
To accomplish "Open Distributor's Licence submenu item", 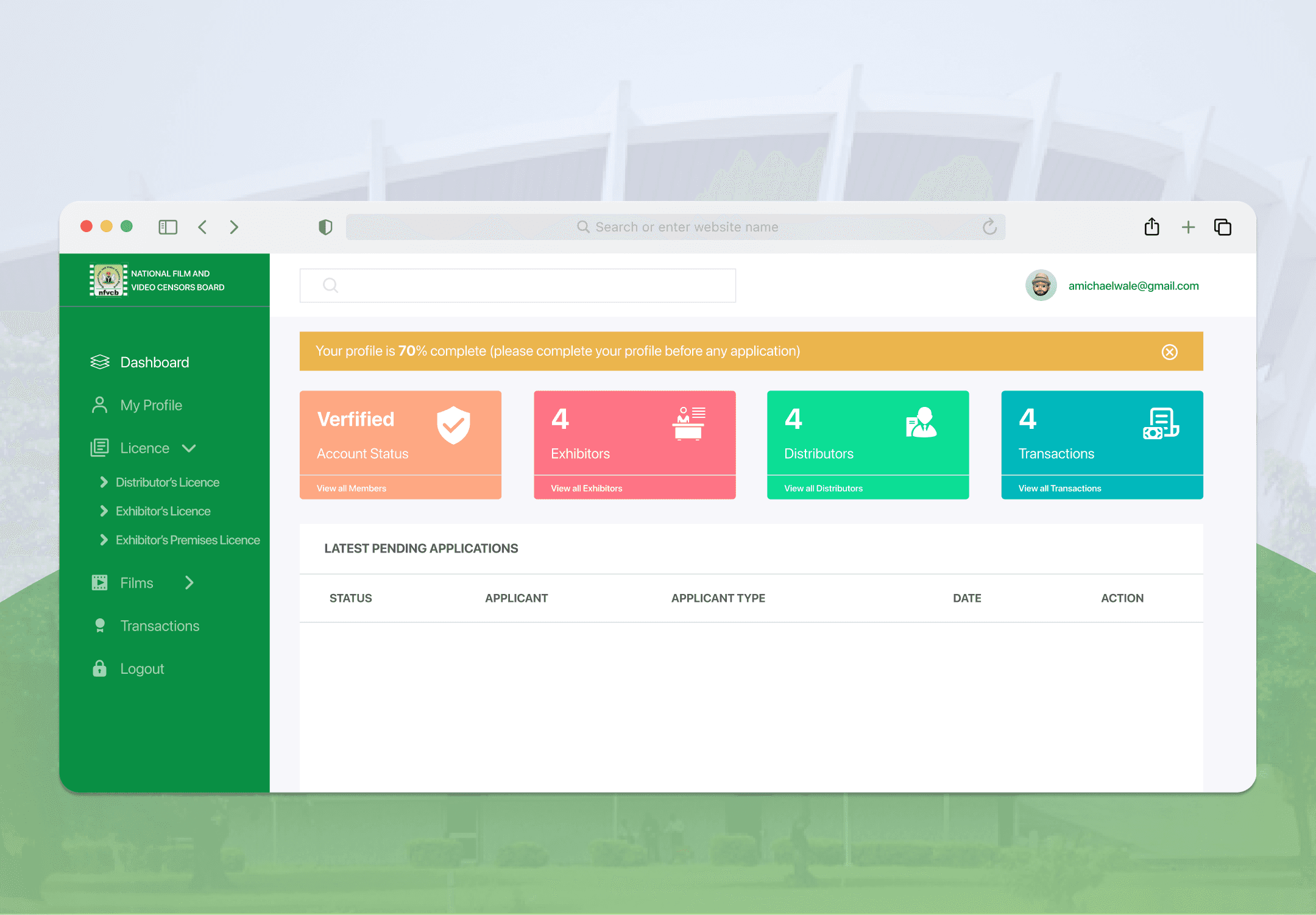I will (x=168, y=482).
